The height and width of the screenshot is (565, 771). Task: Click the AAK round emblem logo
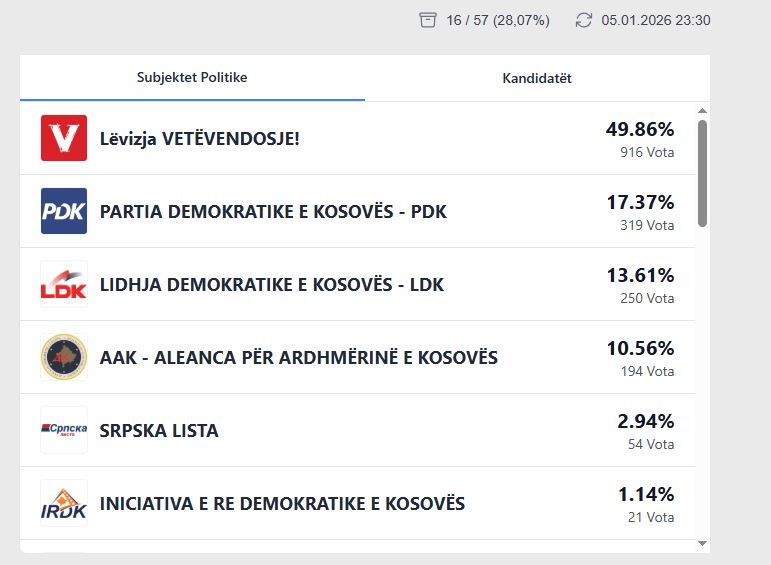pyautogui.click(x=64, y=357)
